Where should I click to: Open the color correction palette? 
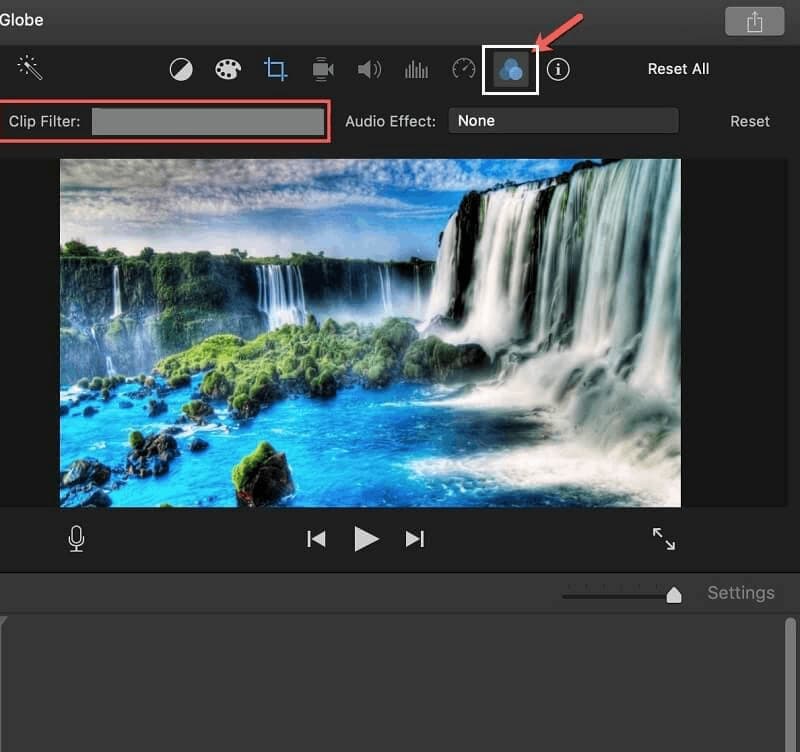(228, 69)
